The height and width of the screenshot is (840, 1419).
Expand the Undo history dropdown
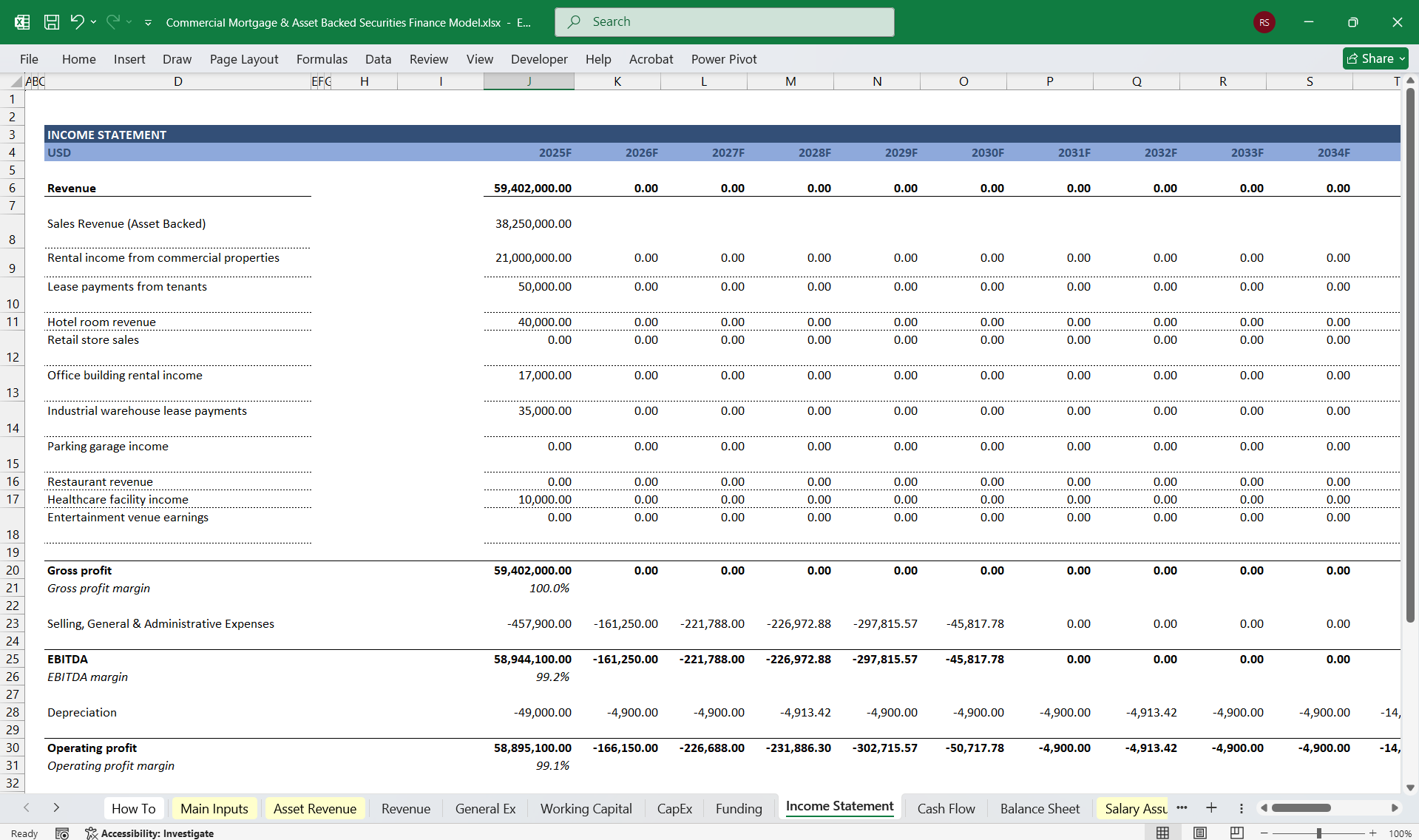click(93, 22)
